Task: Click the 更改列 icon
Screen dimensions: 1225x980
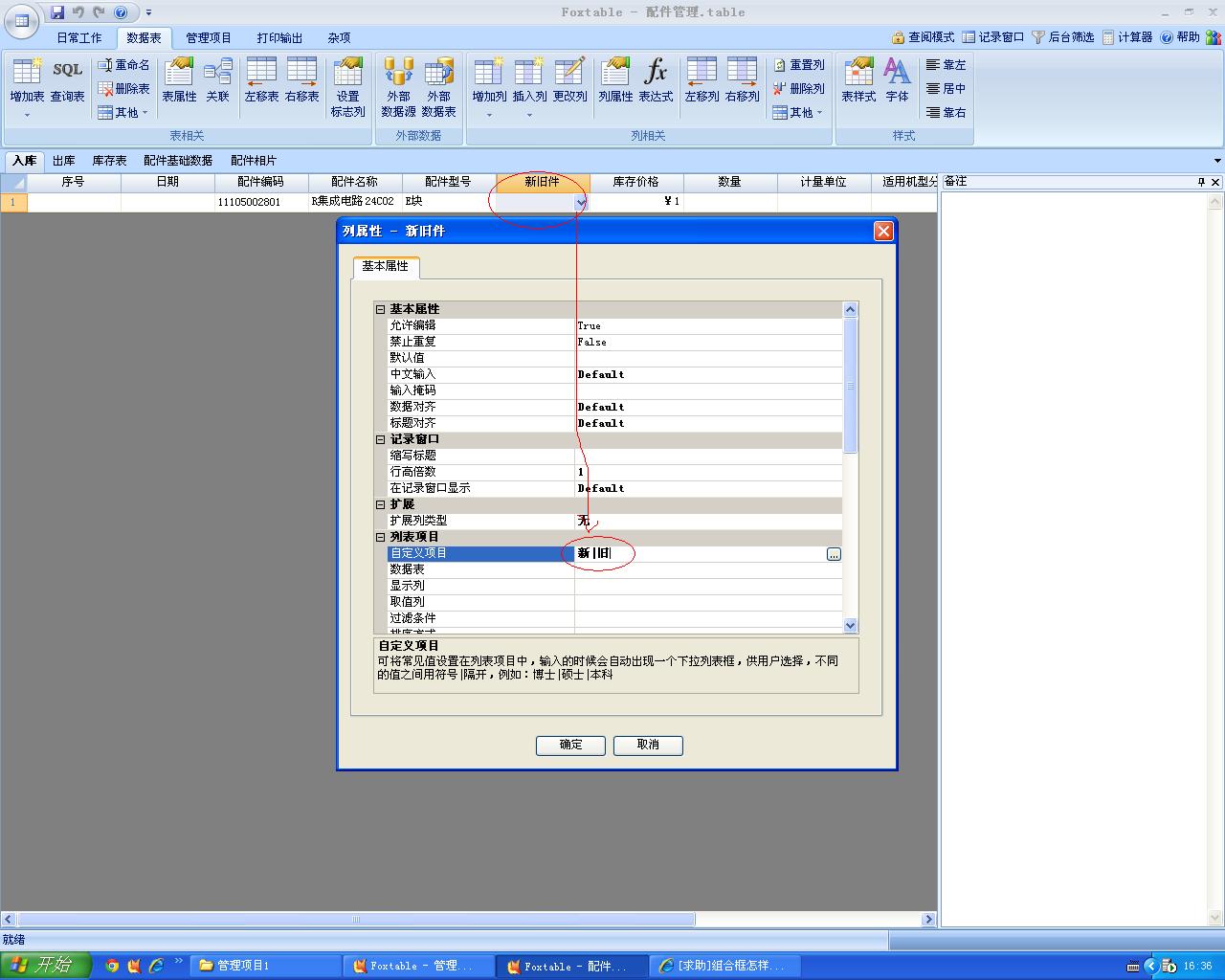Action: (569, 78)
